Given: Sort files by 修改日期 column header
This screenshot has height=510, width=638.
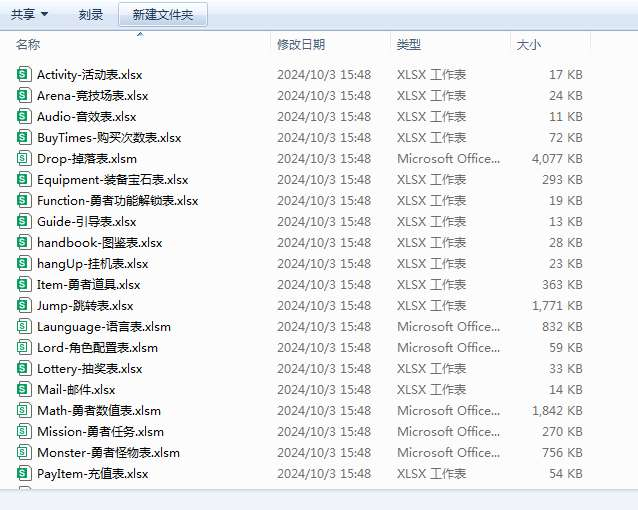Looking at the screenshot, I should (x=300, y=44).
